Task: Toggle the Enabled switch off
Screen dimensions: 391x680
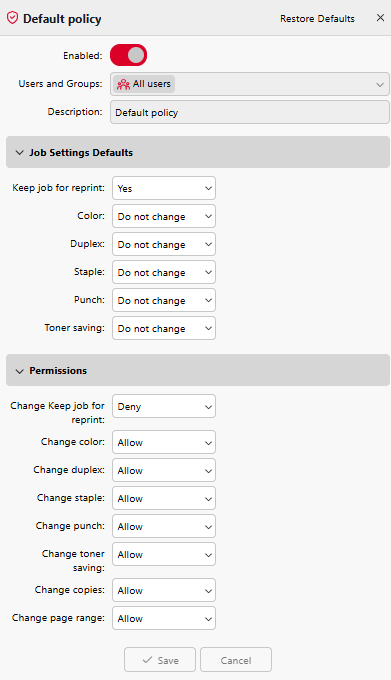Action: pos(128,55)
